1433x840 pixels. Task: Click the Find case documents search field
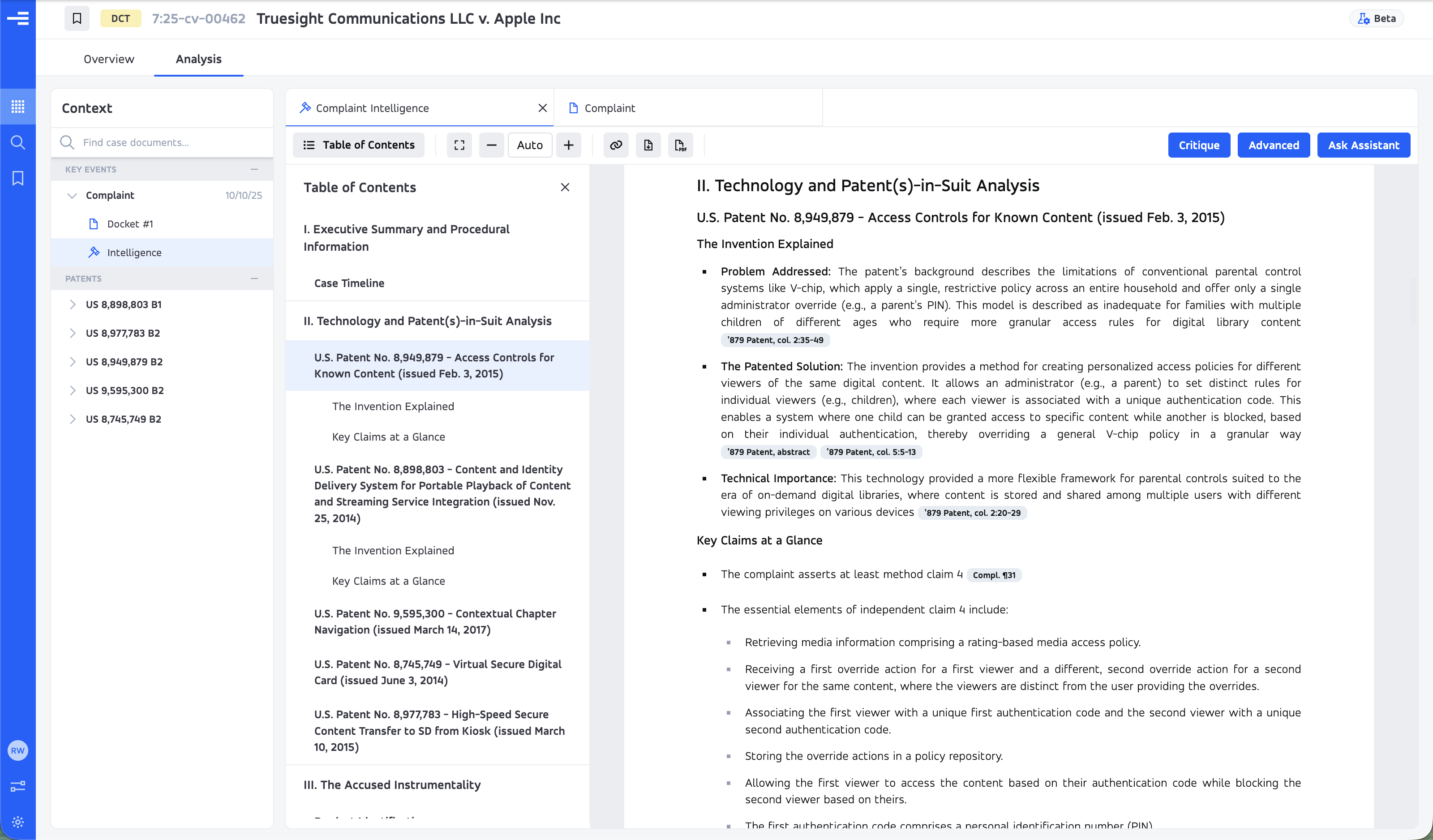(x=162, y=142)
